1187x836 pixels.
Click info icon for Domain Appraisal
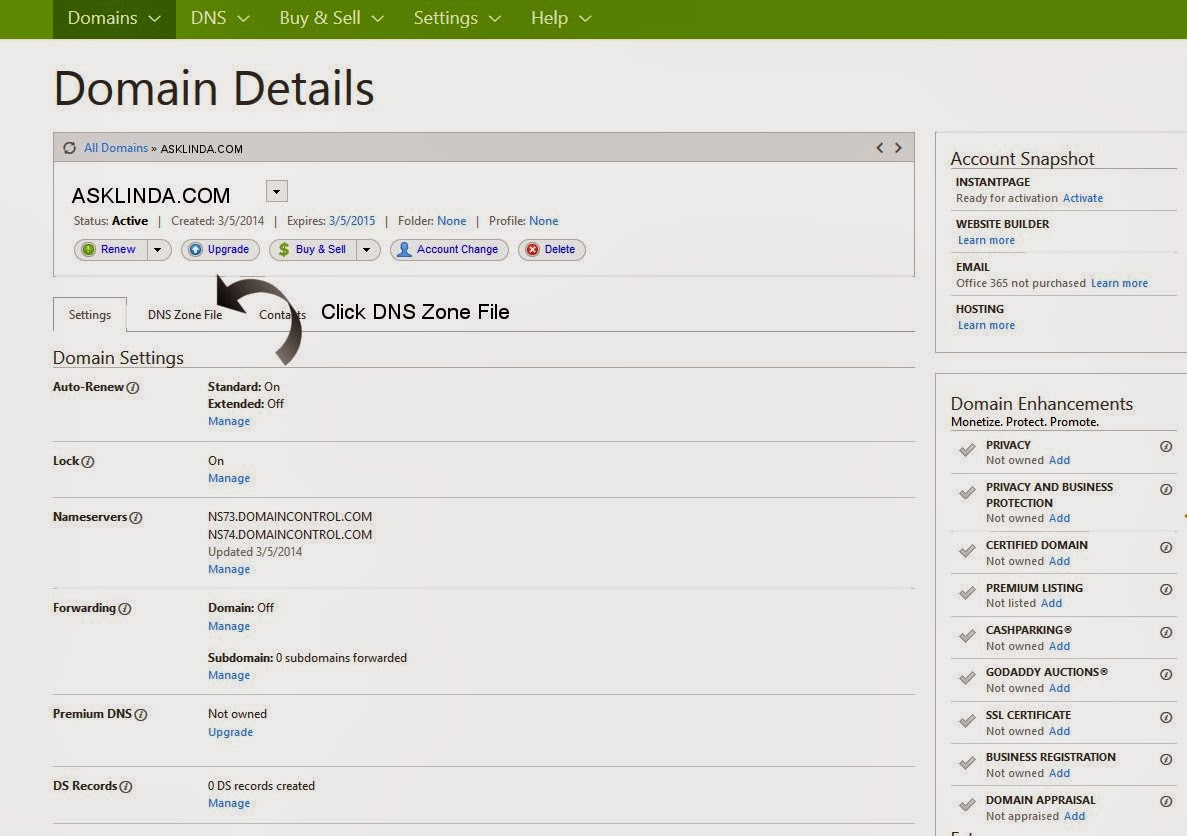[x=1166, y=801]
